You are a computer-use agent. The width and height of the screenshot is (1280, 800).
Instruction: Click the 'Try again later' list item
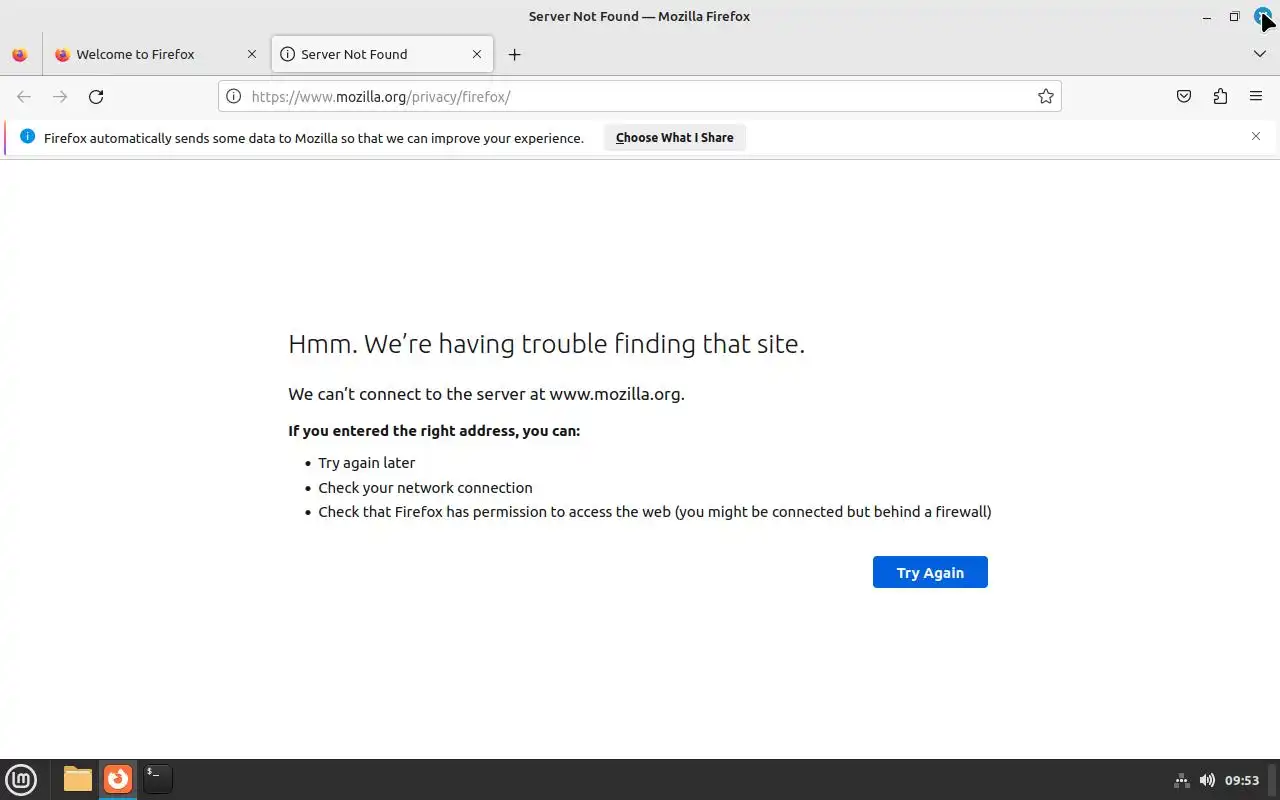pyautogui.click(x=366, y=463)
